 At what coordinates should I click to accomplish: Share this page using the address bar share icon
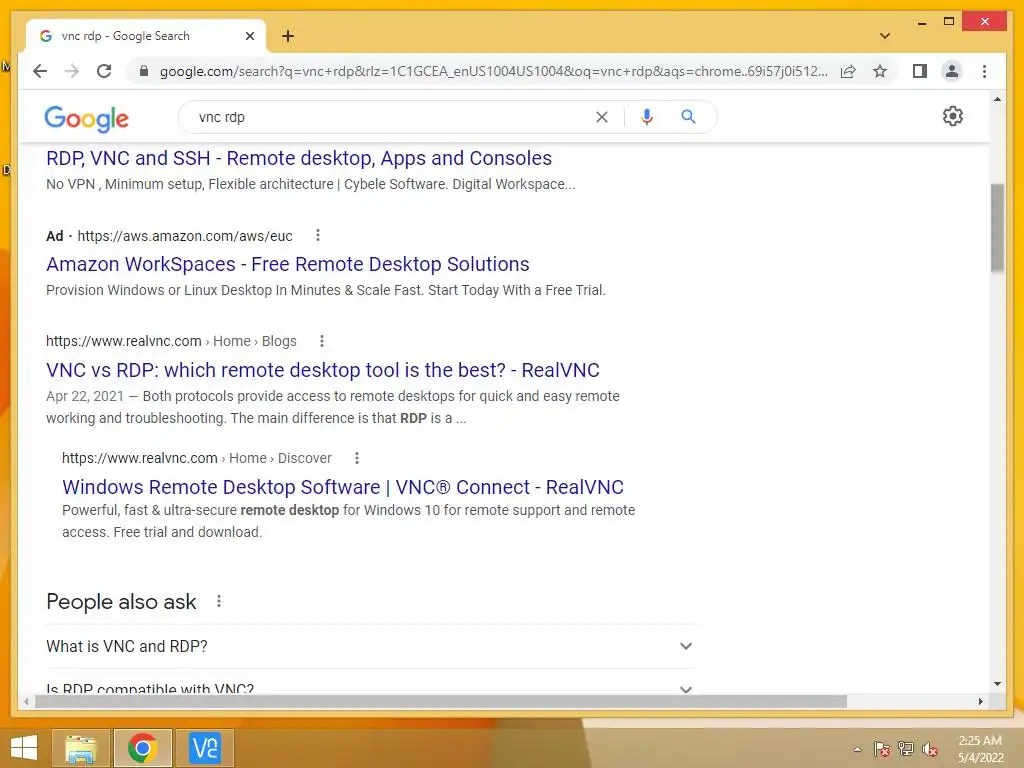point(848,71)
